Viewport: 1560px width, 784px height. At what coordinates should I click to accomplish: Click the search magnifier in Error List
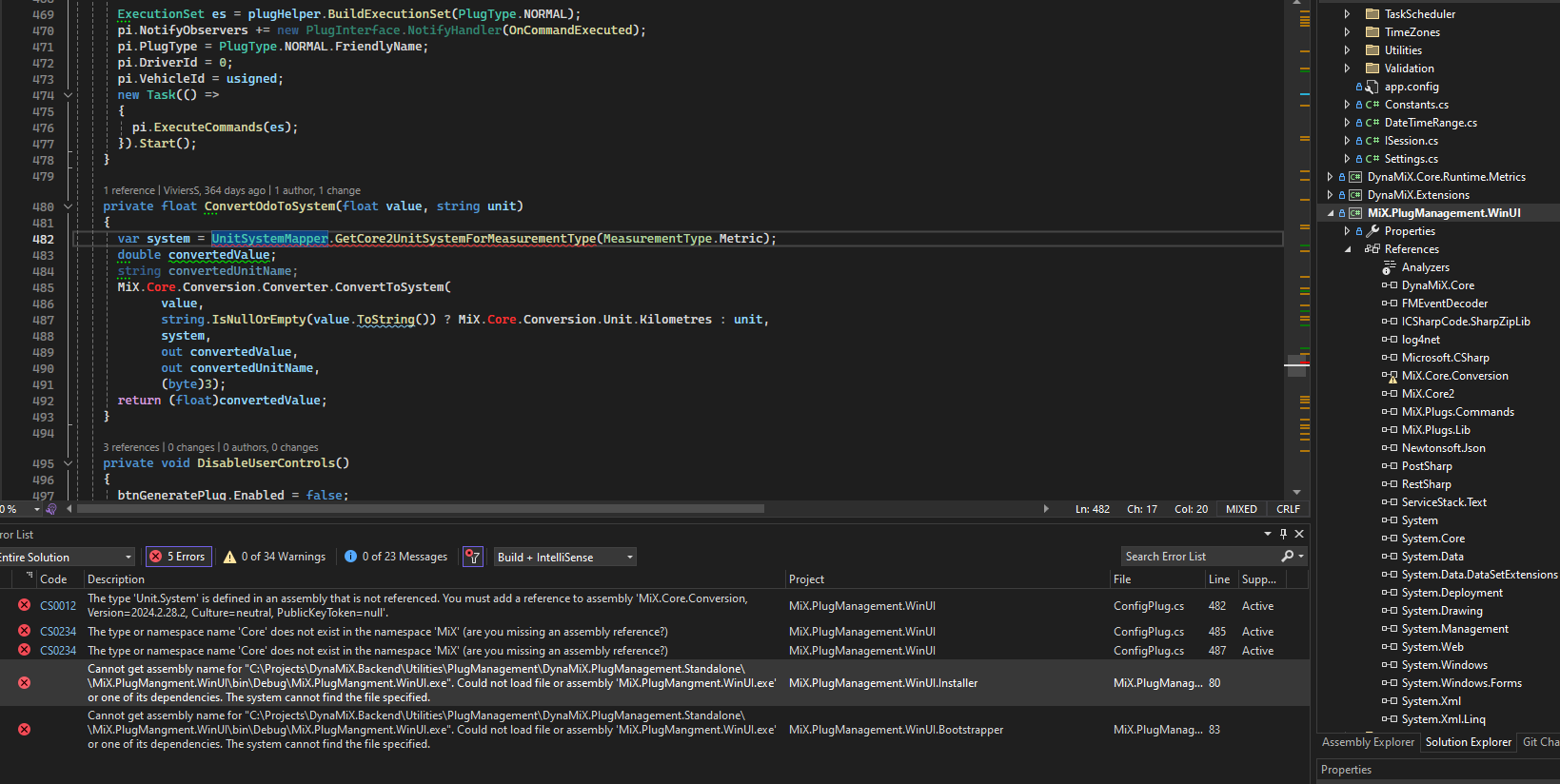[1287, 557]
